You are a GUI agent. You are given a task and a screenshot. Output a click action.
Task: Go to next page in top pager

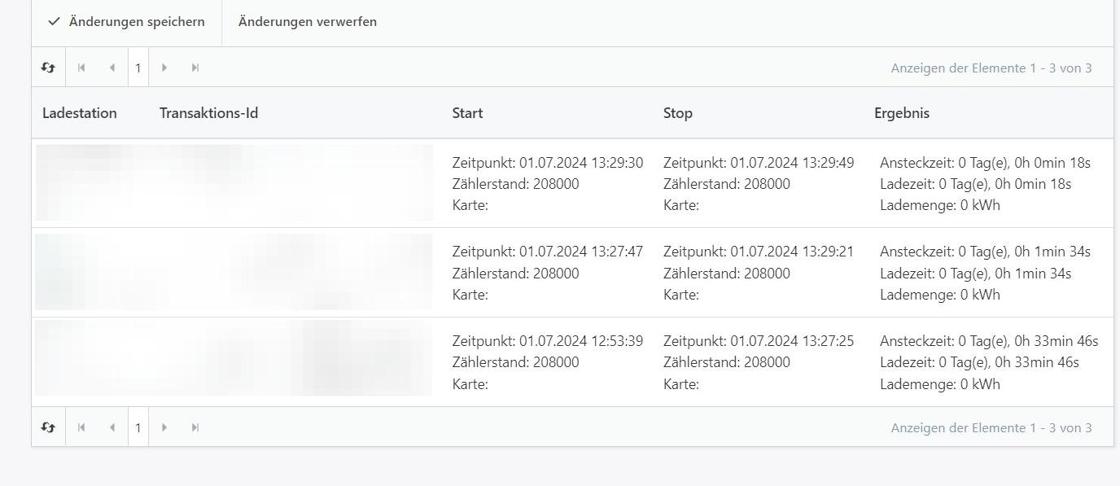[164, 68]
